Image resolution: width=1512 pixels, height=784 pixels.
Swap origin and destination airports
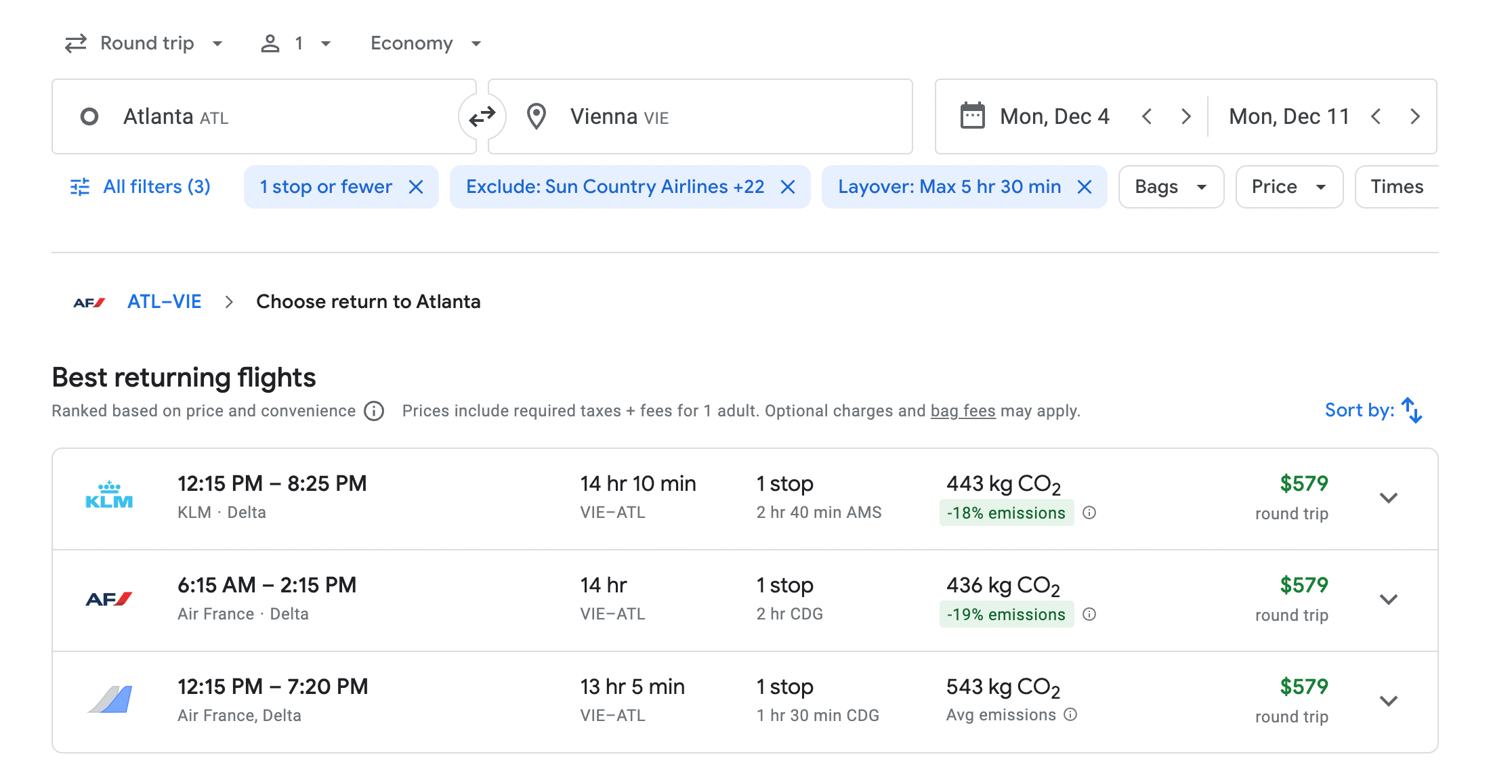pos(482,117)
